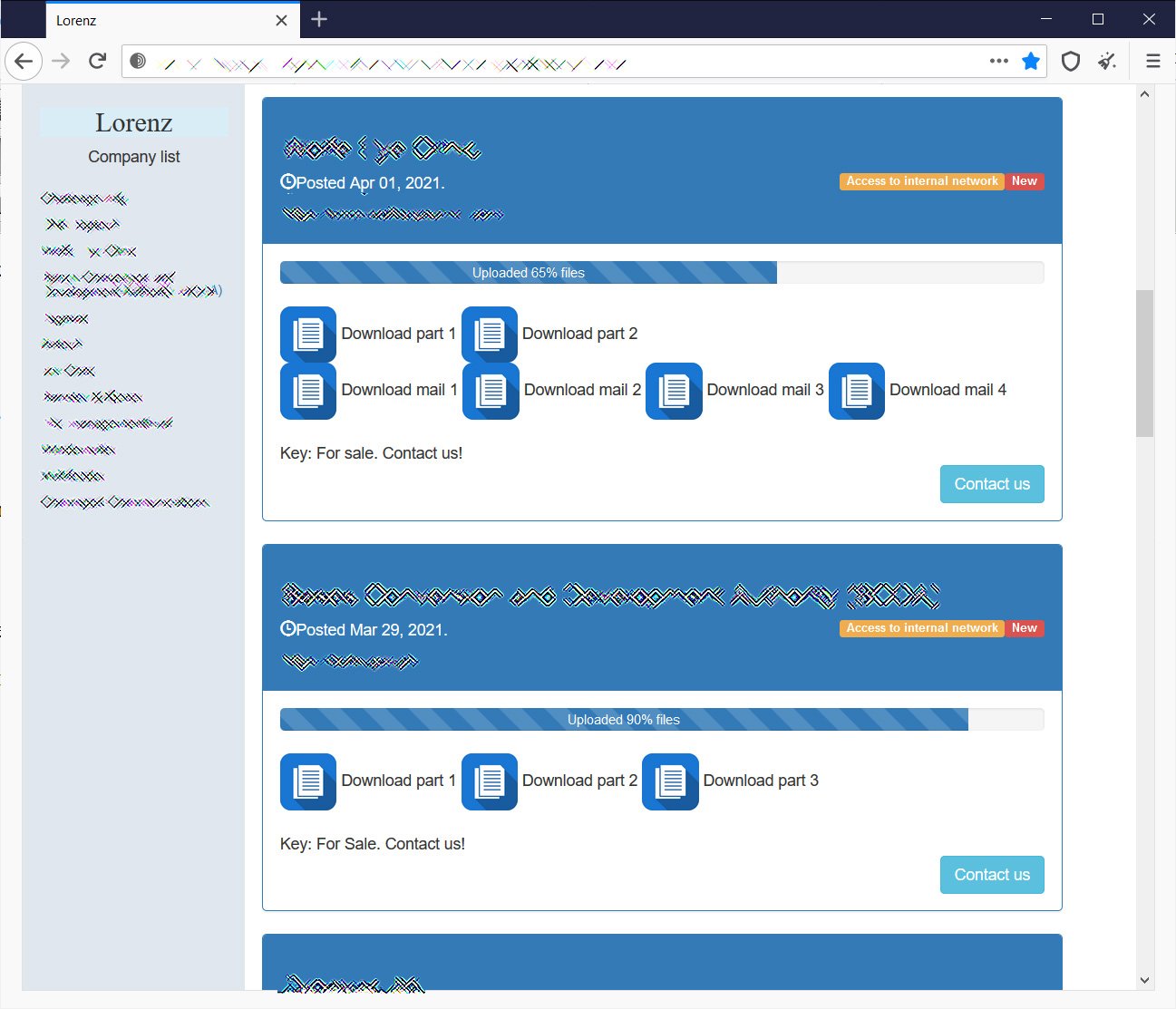Open Download part 2 file in Apr 01 post
Image resolution: width=1176 pixels, height=1009 pixels.
click(x=490, y=335)
